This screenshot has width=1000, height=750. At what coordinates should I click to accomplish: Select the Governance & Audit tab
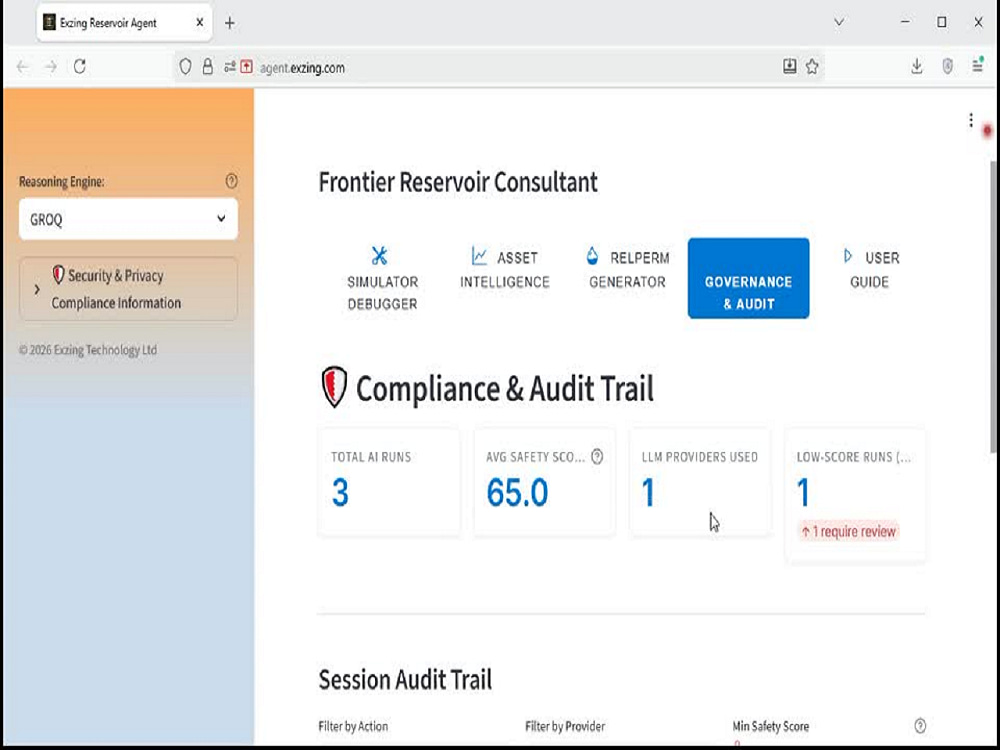[x=748, y=278]
